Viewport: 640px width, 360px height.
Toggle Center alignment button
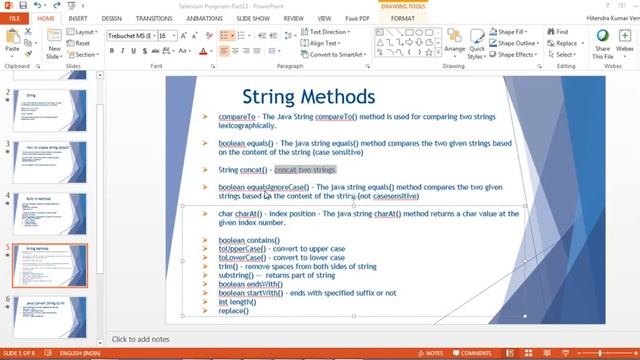pos(235,51)
